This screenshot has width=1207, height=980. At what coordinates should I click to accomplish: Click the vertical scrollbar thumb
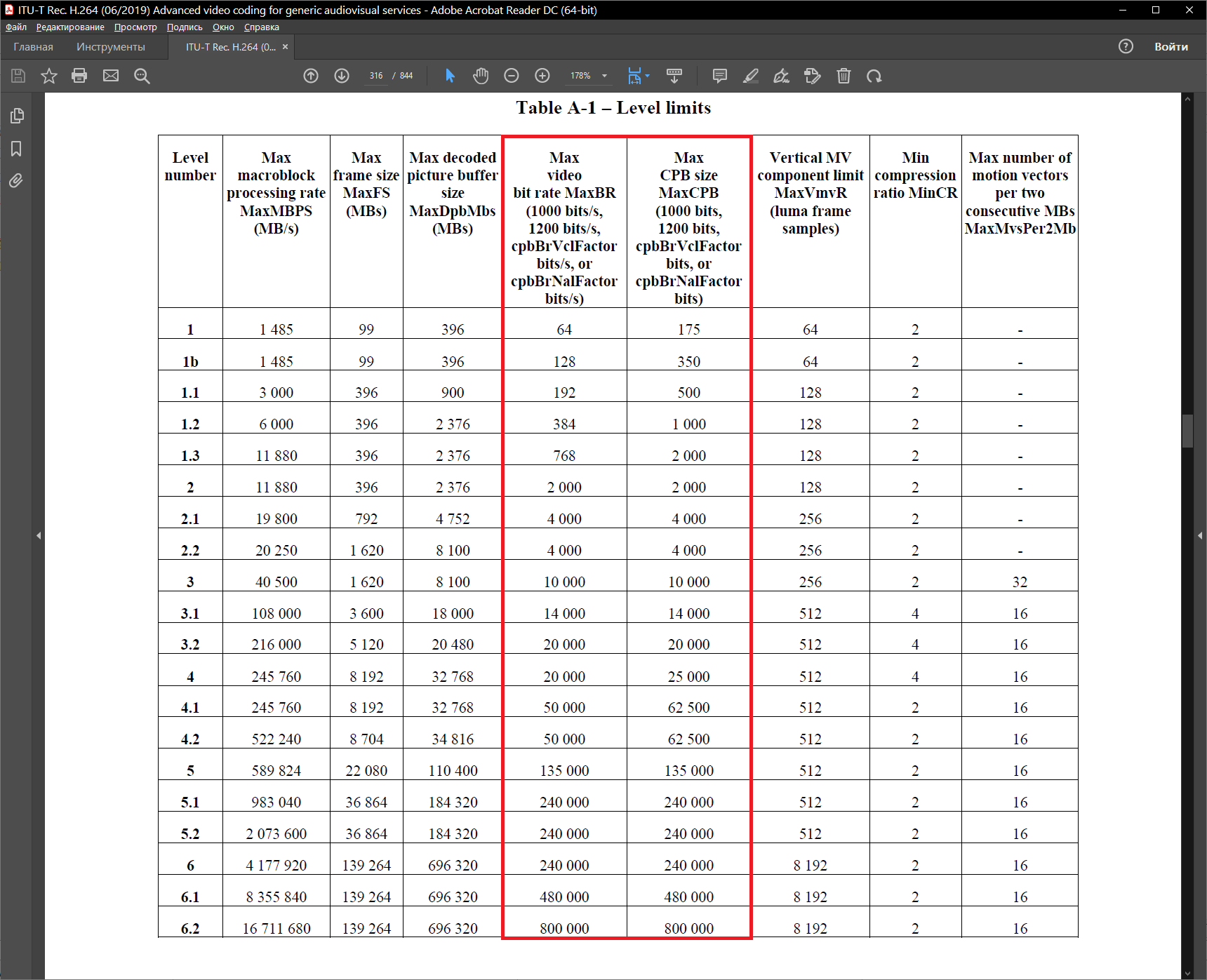tap(1187, 431)
